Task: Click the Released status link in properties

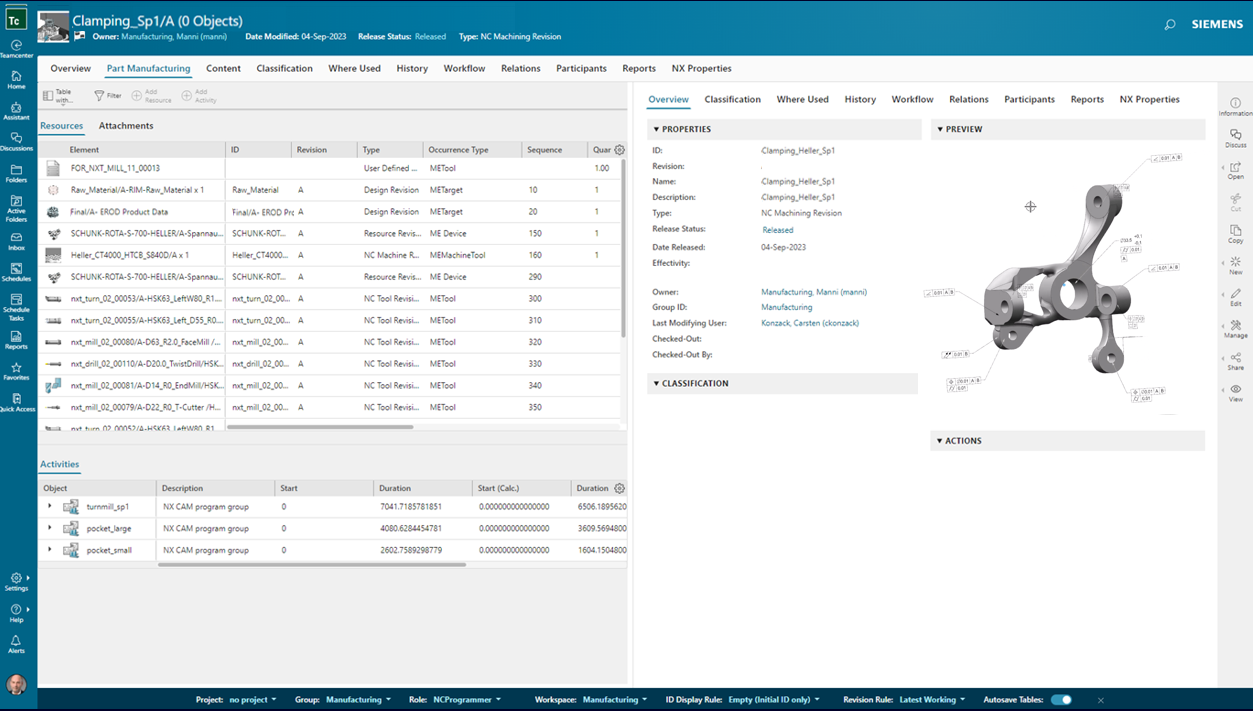Action: coord(777,230)
